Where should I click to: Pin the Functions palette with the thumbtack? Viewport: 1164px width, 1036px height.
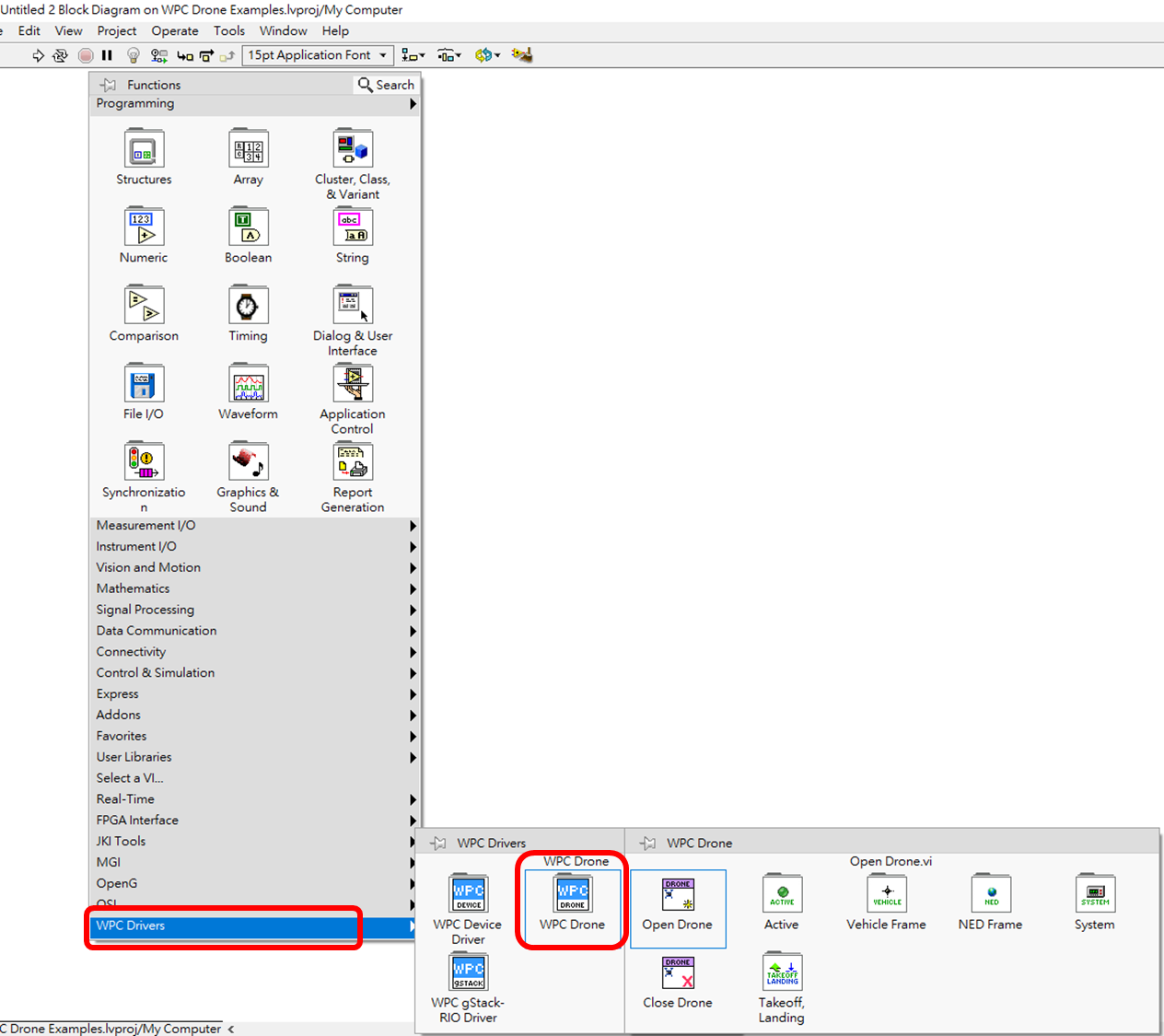(109, 85)
